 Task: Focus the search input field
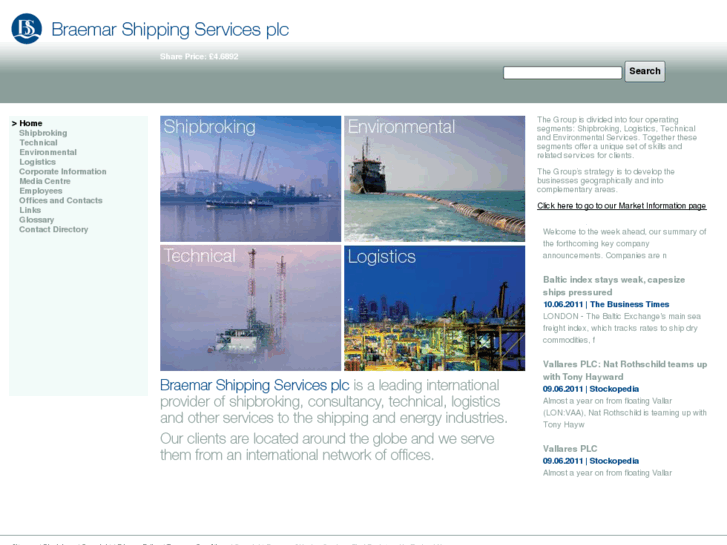[562, 72]
